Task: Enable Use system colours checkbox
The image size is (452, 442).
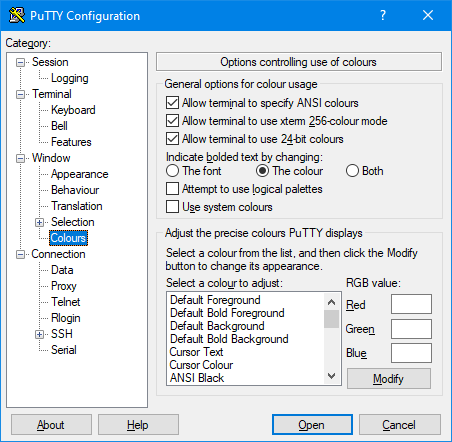Action: pos(172,207)
